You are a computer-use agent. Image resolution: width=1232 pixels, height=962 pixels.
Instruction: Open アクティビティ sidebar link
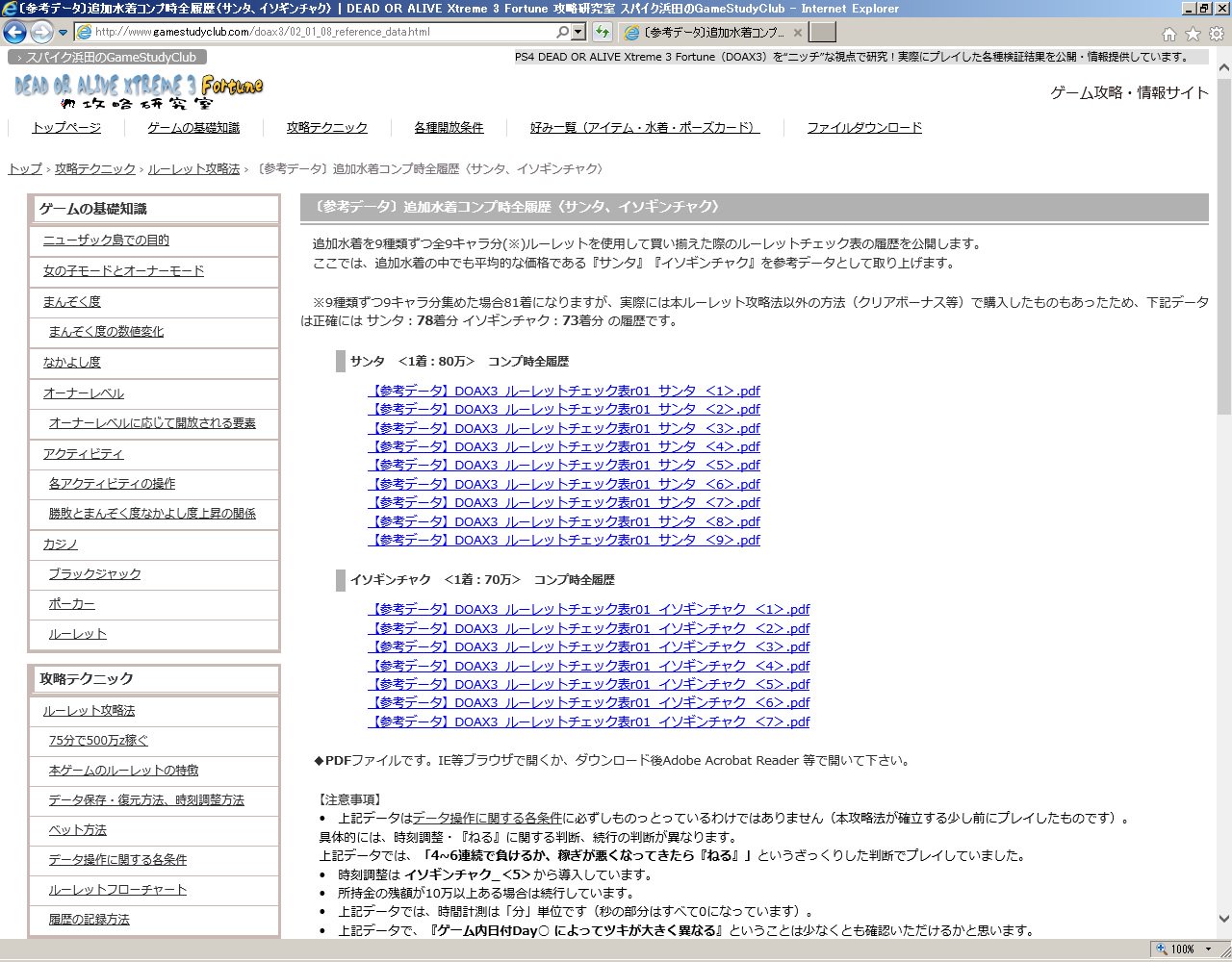(x=84, y=453)
